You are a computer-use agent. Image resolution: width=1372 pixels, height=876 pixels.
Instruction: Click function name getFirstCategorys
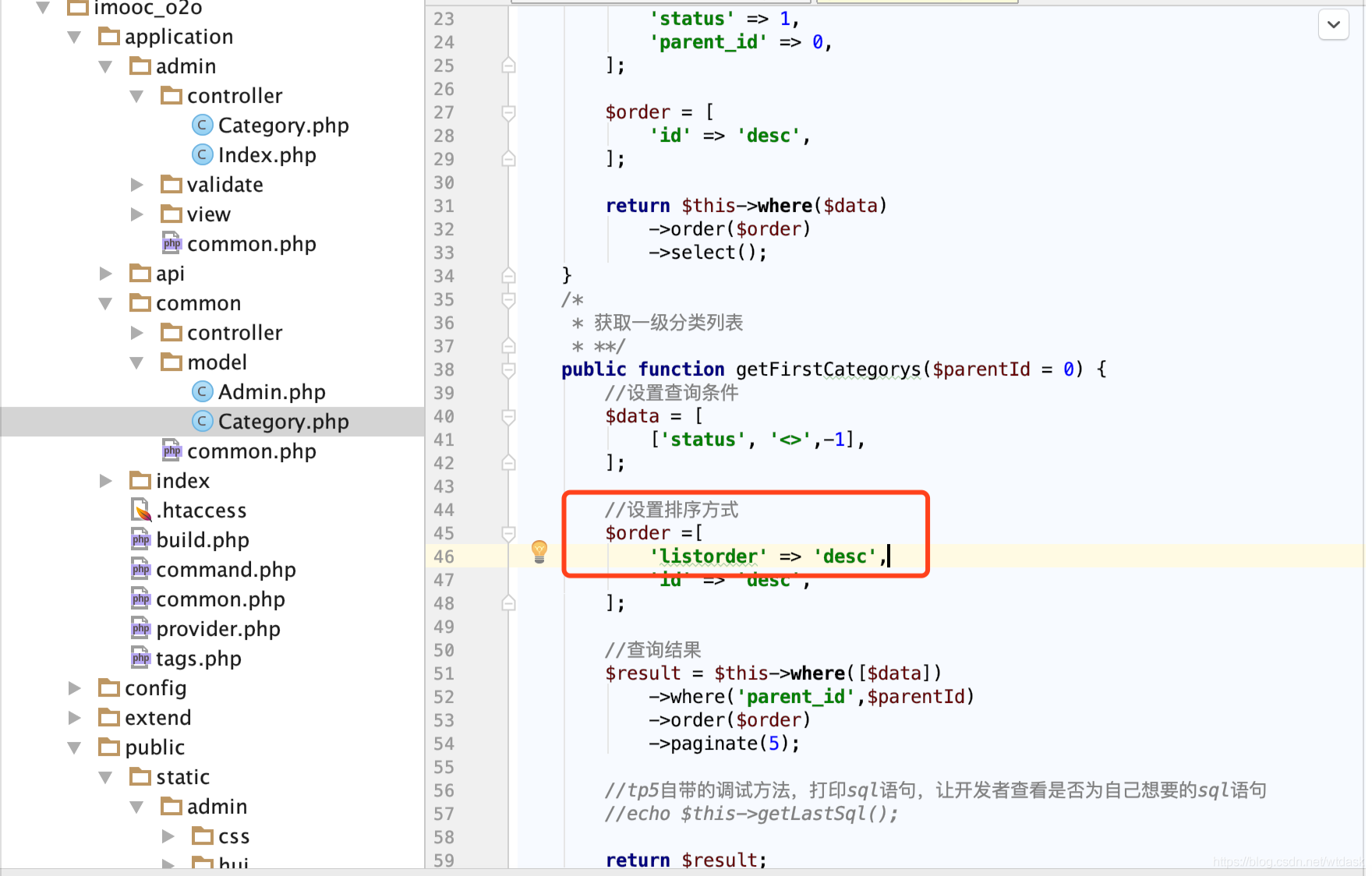(x=829, y=369)
